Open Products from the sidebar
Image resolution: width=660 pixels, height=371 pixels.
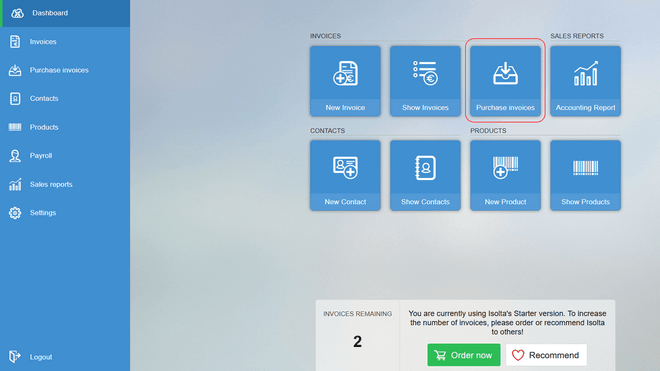[65, 127]
